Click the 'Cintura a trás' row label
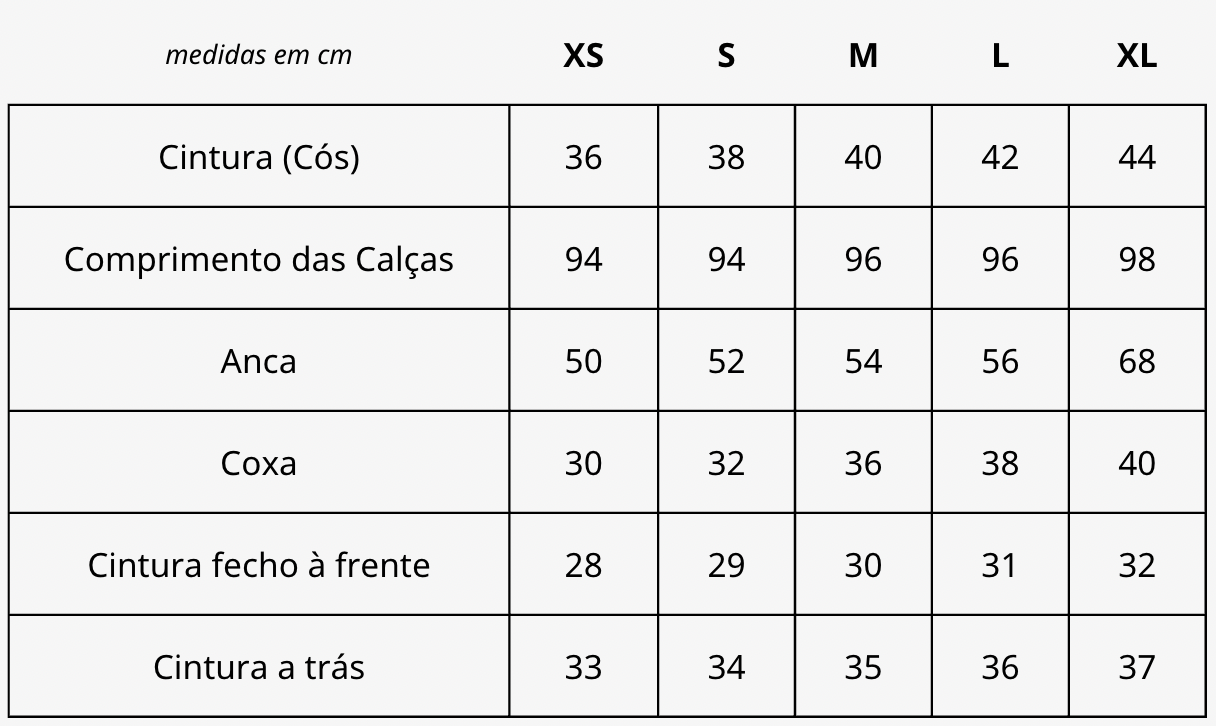Screen dimensions: 1216x726 tap(259, 667)
